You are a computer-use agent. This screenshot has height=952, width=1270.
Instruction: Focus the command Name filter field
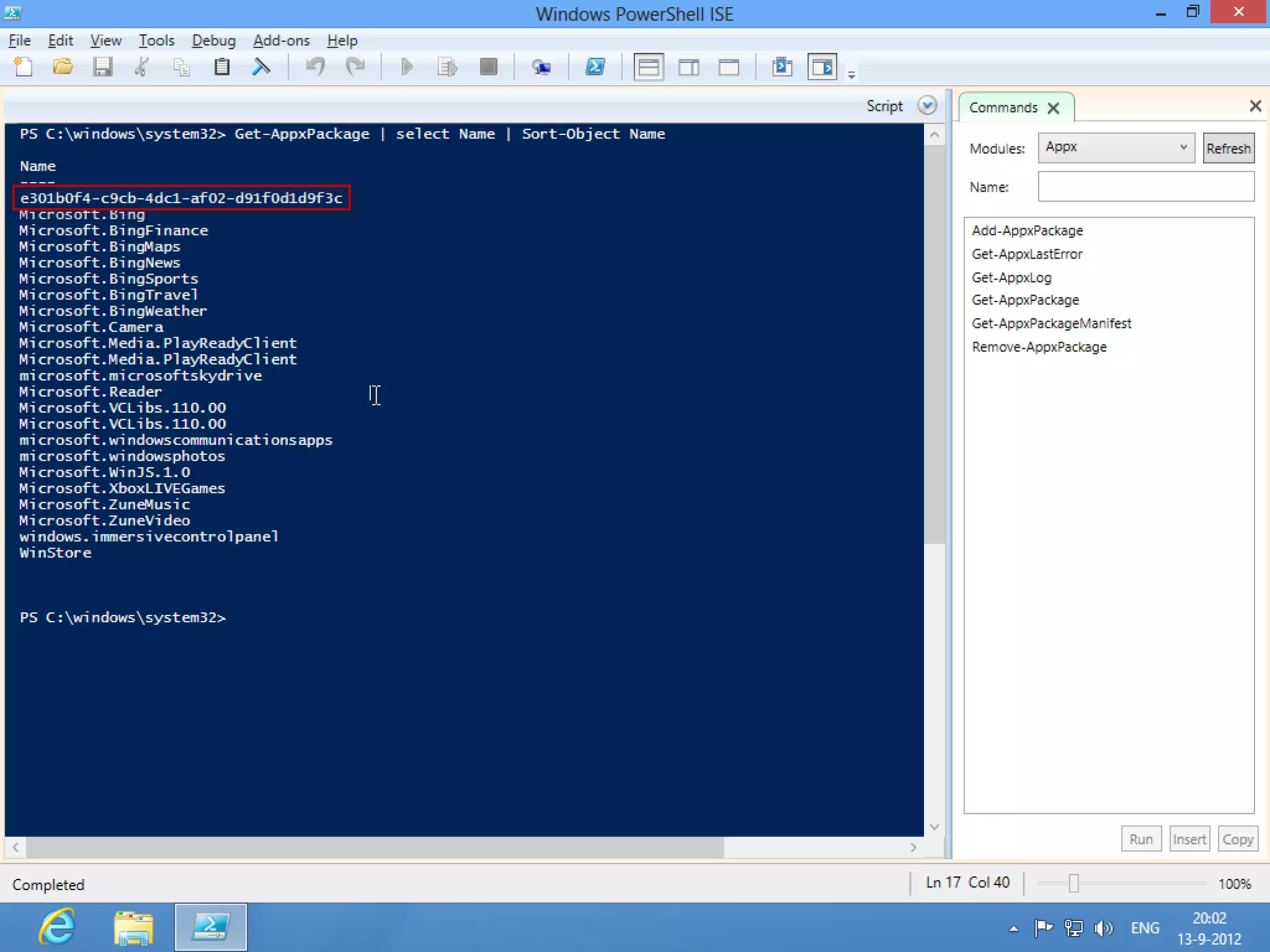point(1146,187)
